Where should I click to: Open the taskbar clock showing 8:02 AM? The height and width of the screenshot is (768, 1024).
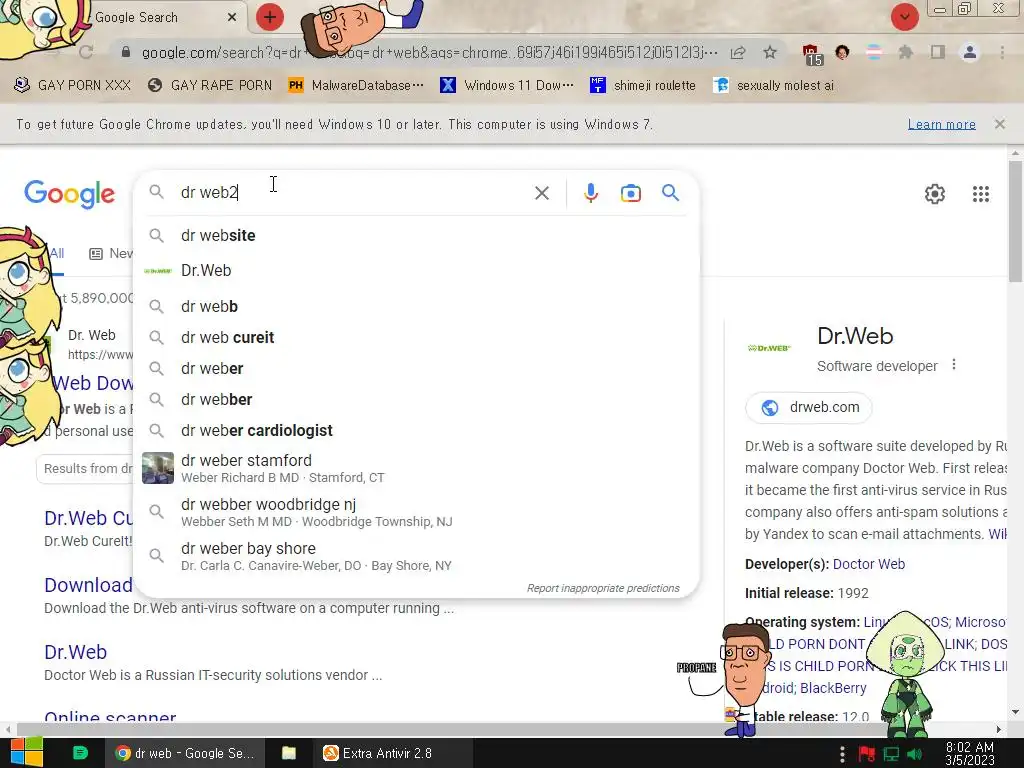(x=970, y=753)
